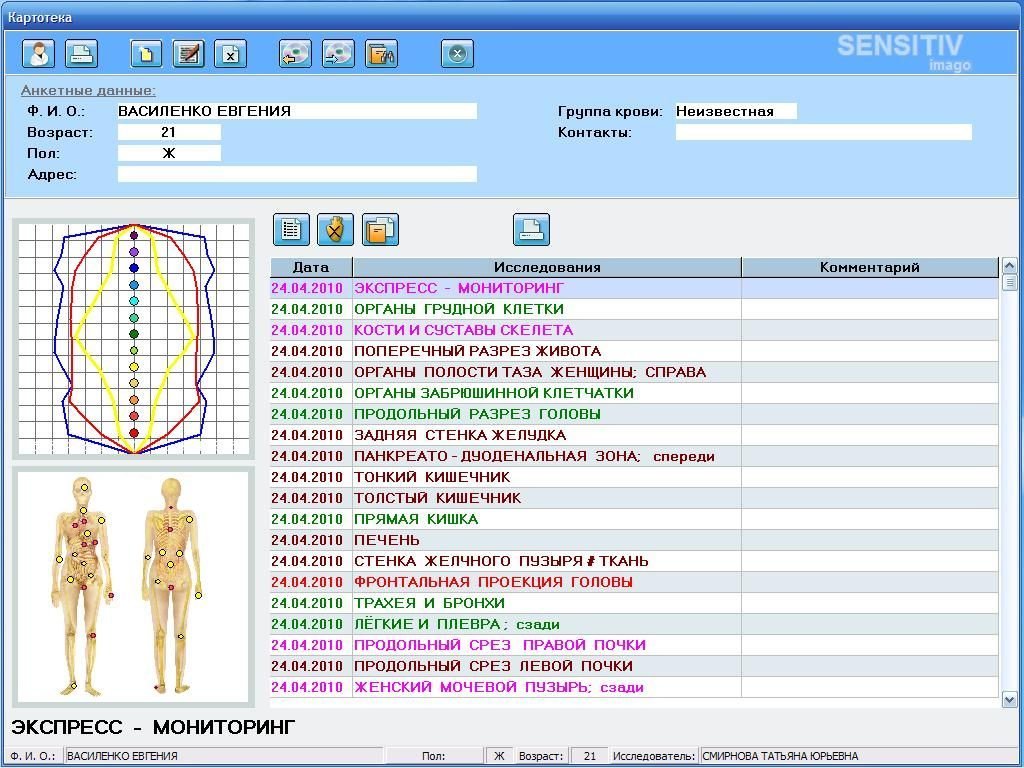Click the disc icon with left arrow

click(295, 53)
